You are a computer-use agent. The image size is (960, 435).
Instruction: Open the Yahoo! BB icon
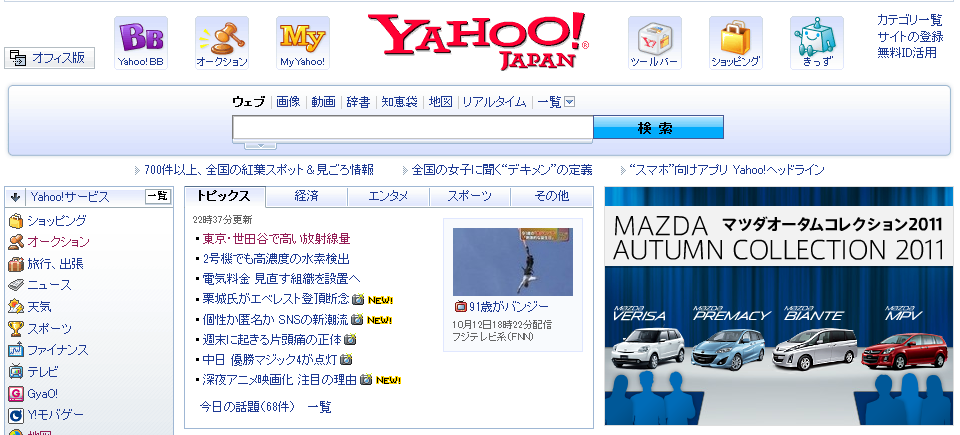[x=140, y=37]
